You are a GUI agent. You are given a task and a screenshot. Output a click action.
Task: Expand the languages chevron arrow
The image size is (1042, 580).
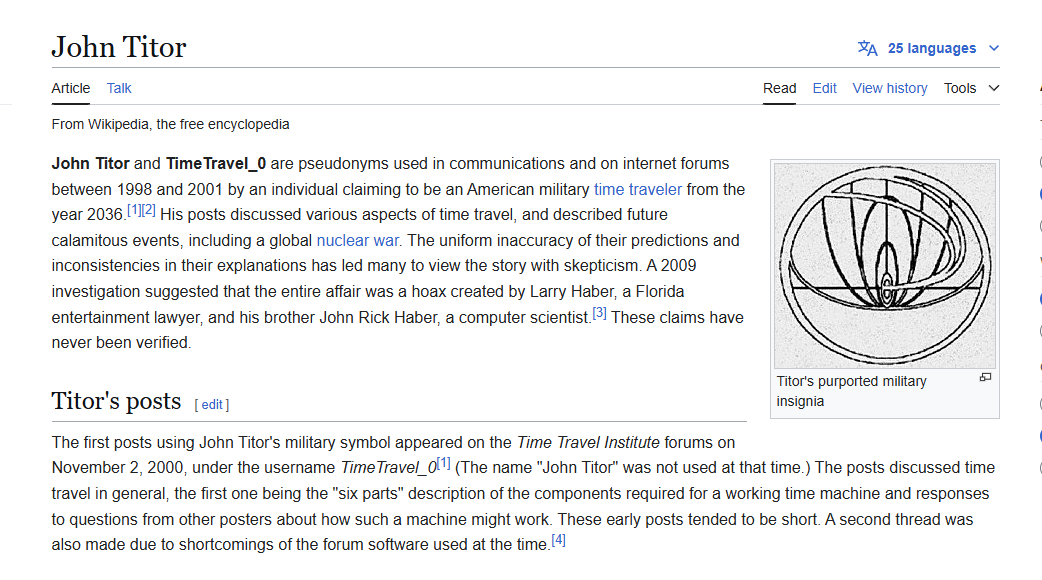pos(994,48)
